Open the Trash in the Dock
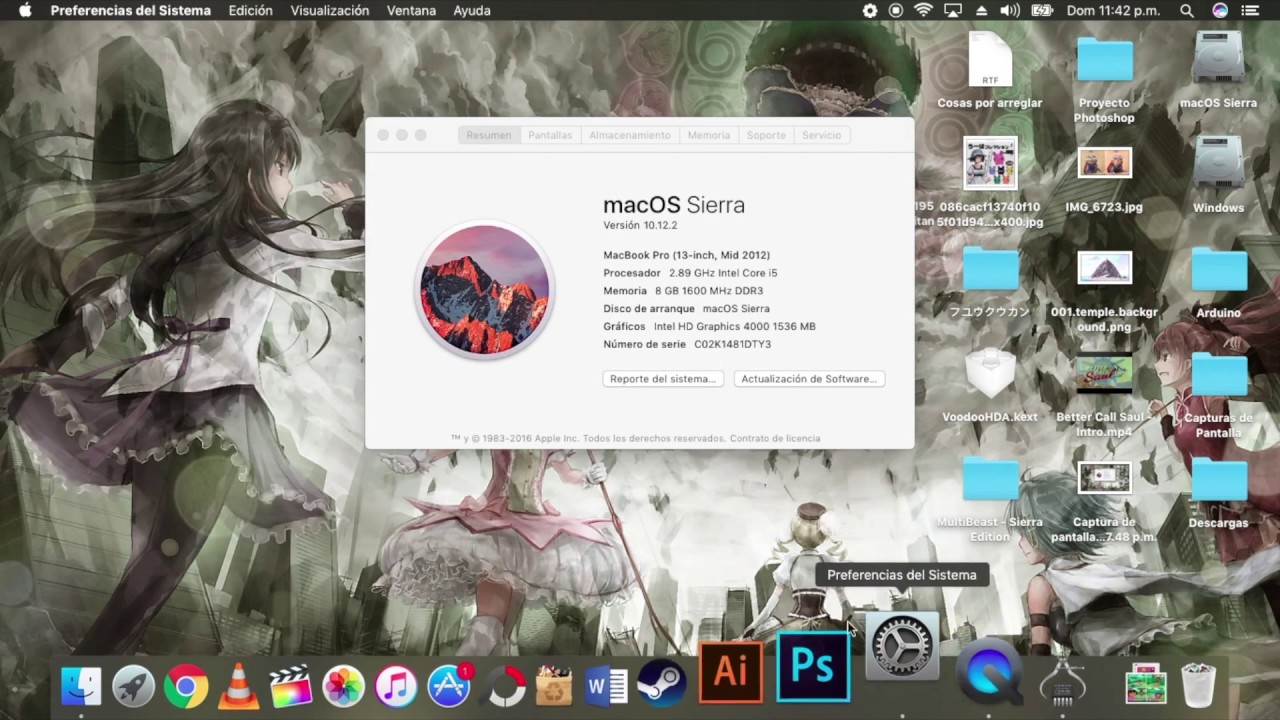The width and height of the screenshot is (1280, 720). [1198, 686]
